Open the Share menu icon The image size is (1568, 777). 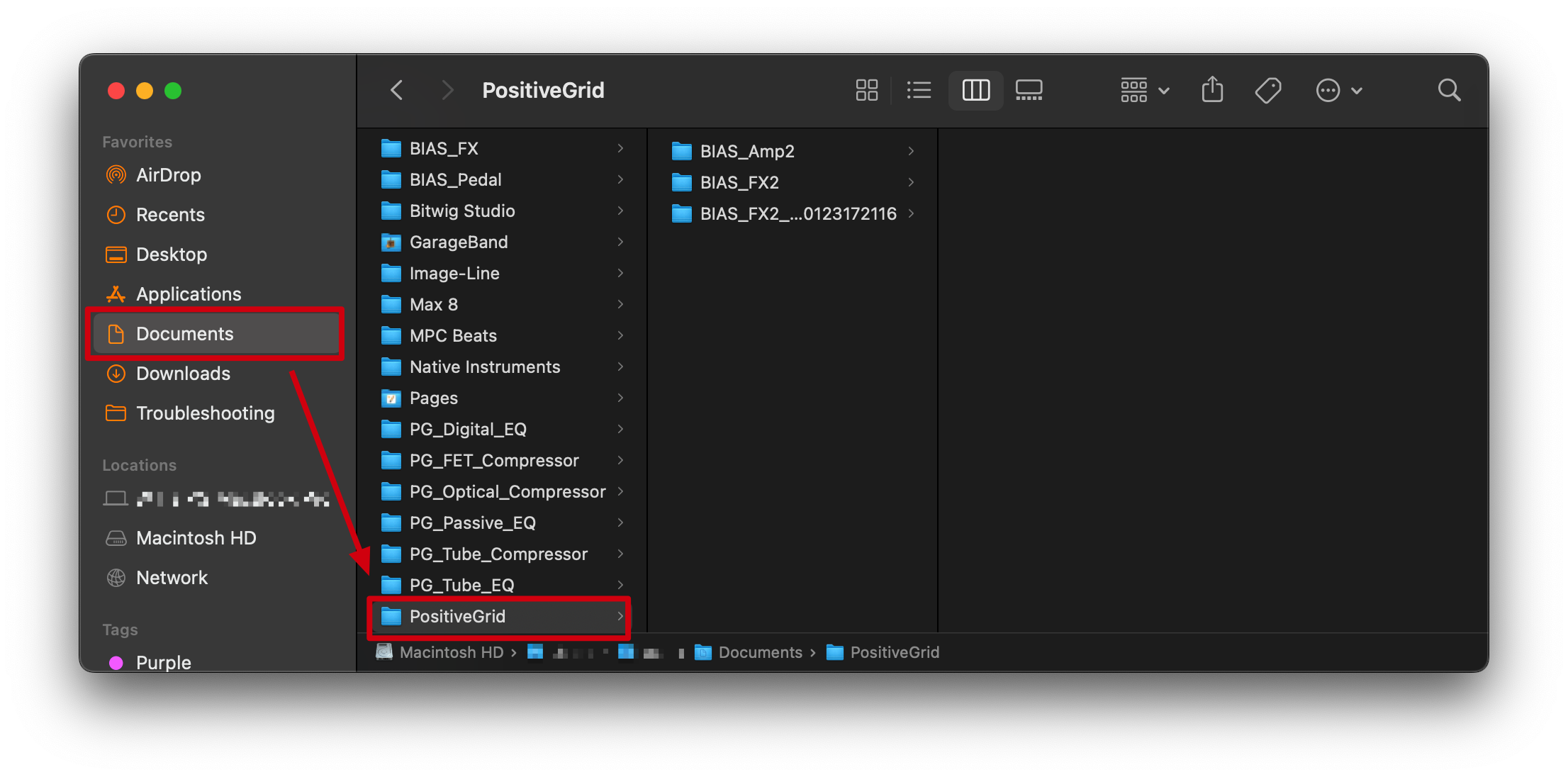(1212, 90)
